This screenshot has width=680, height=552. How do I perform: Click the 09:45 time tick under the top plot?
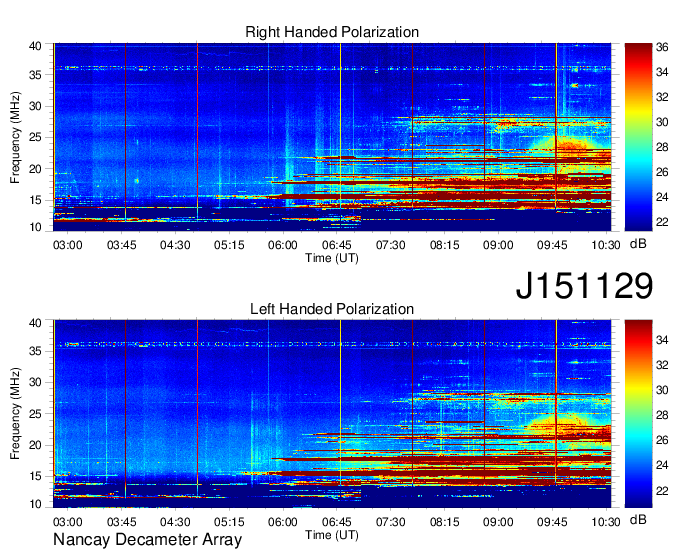552,245
